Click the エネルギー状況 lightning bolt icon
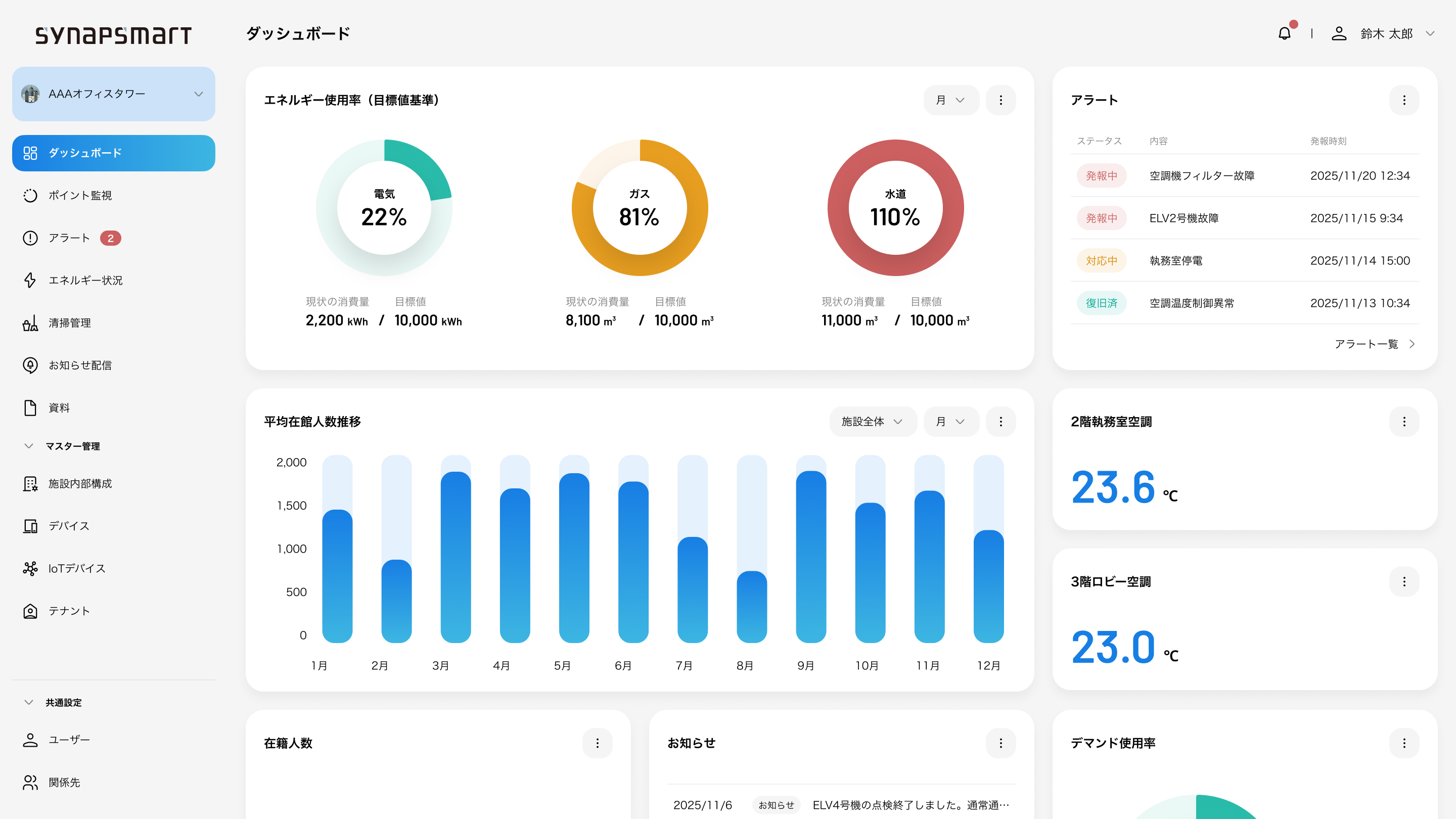 [30, 281]
